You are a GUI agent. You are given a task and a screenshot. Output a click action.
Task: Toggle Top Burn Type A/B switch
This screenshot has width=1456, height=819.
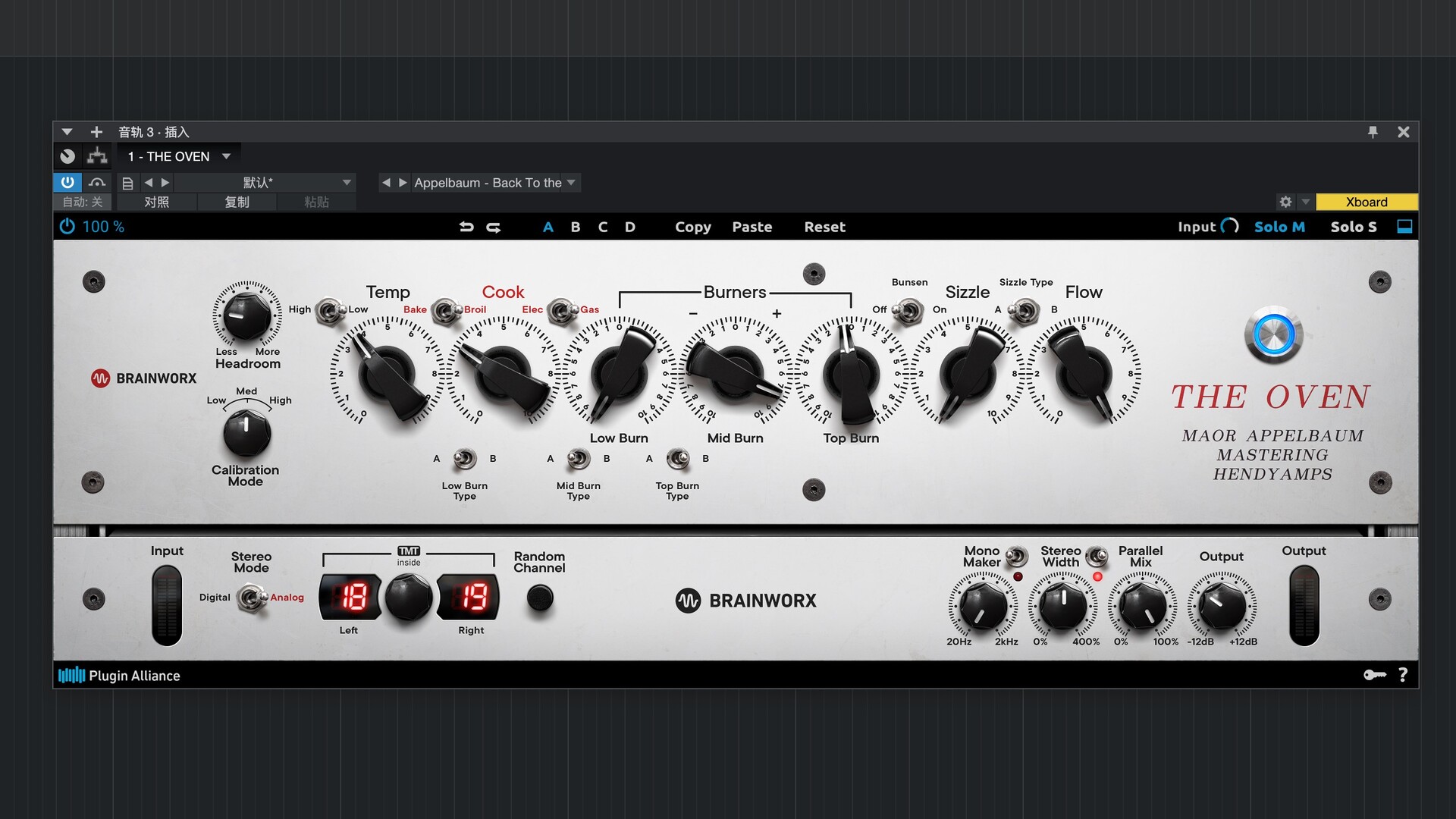click(x=677, y=459)
